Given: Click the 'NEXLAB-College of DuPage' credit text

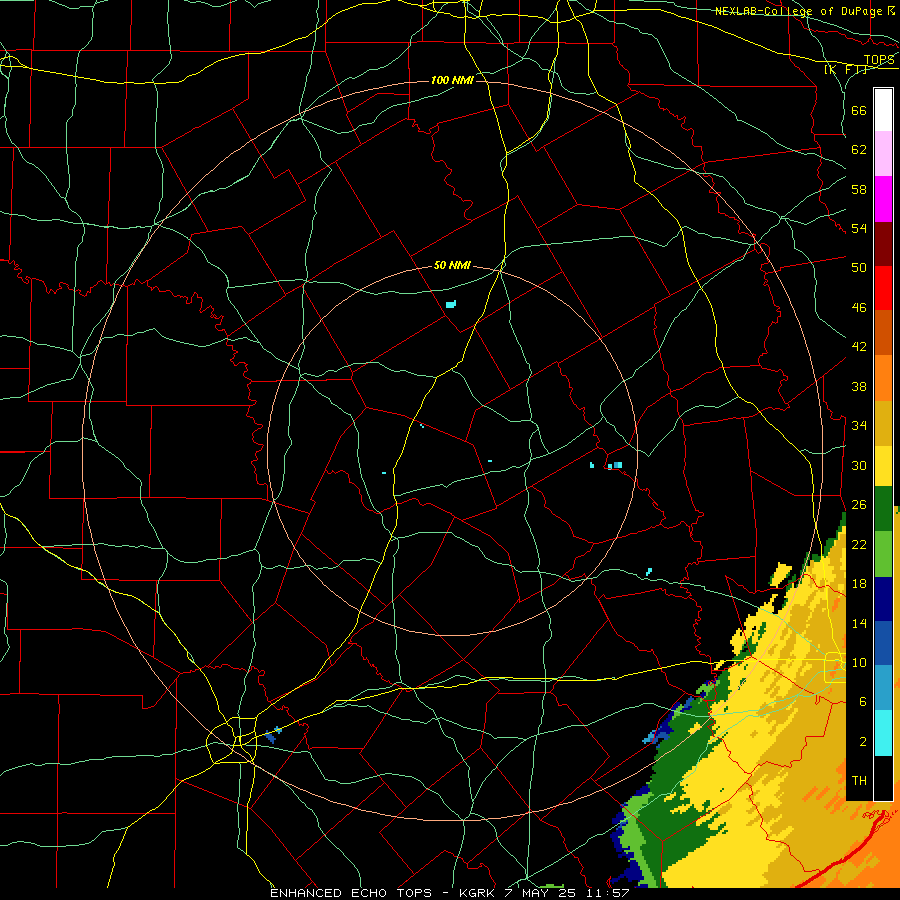Looking at the screenshot, I should 799,11.
